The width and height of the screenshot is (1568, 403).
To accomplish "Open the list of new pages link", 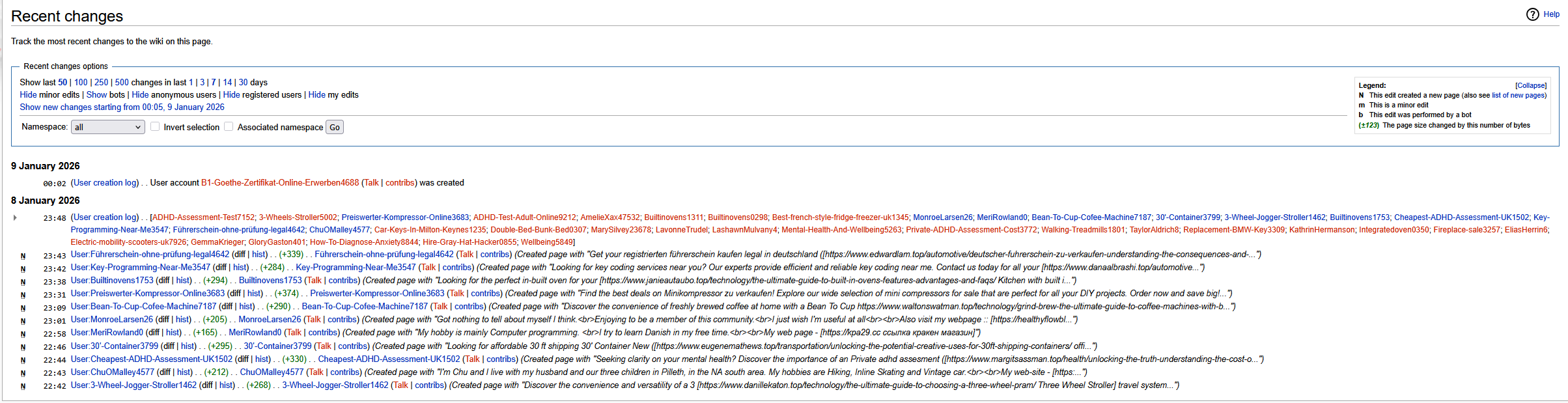I will click(1519, 95).
